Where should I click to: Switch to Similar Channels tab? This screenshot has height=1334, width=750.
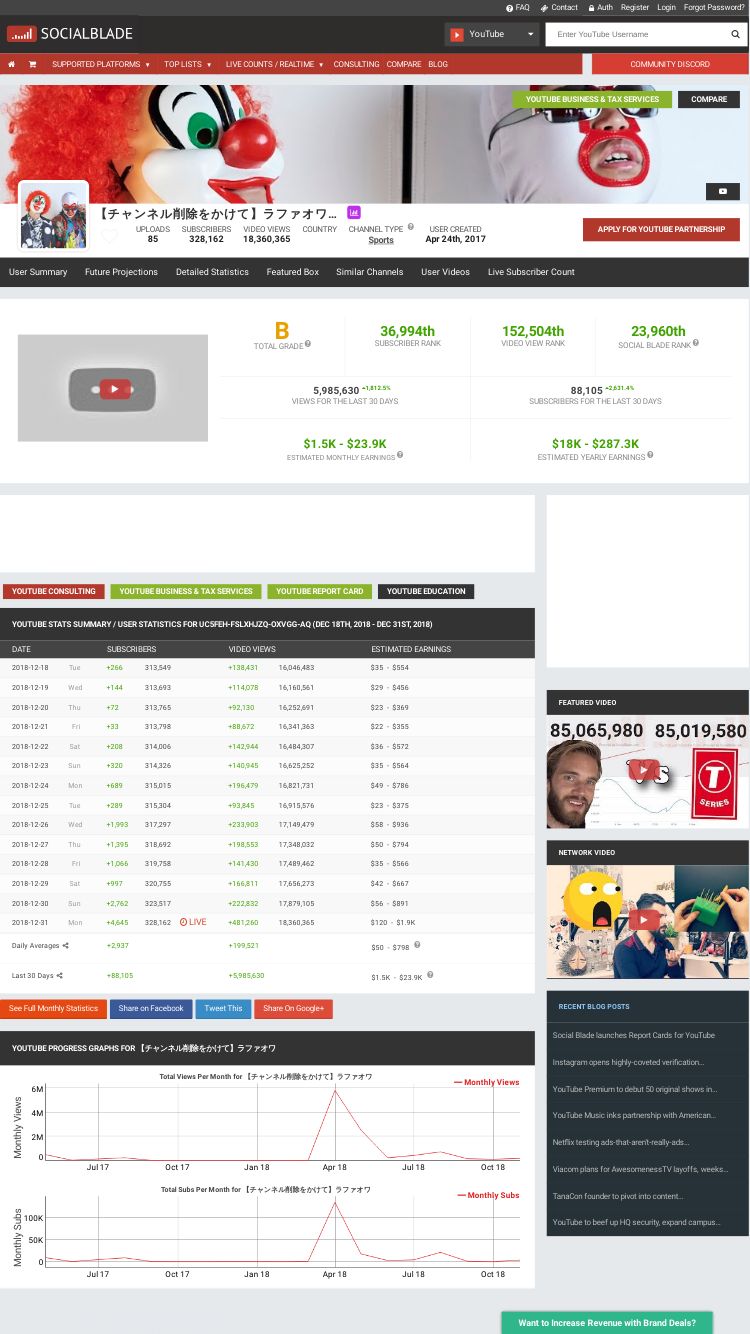[370, 272]
